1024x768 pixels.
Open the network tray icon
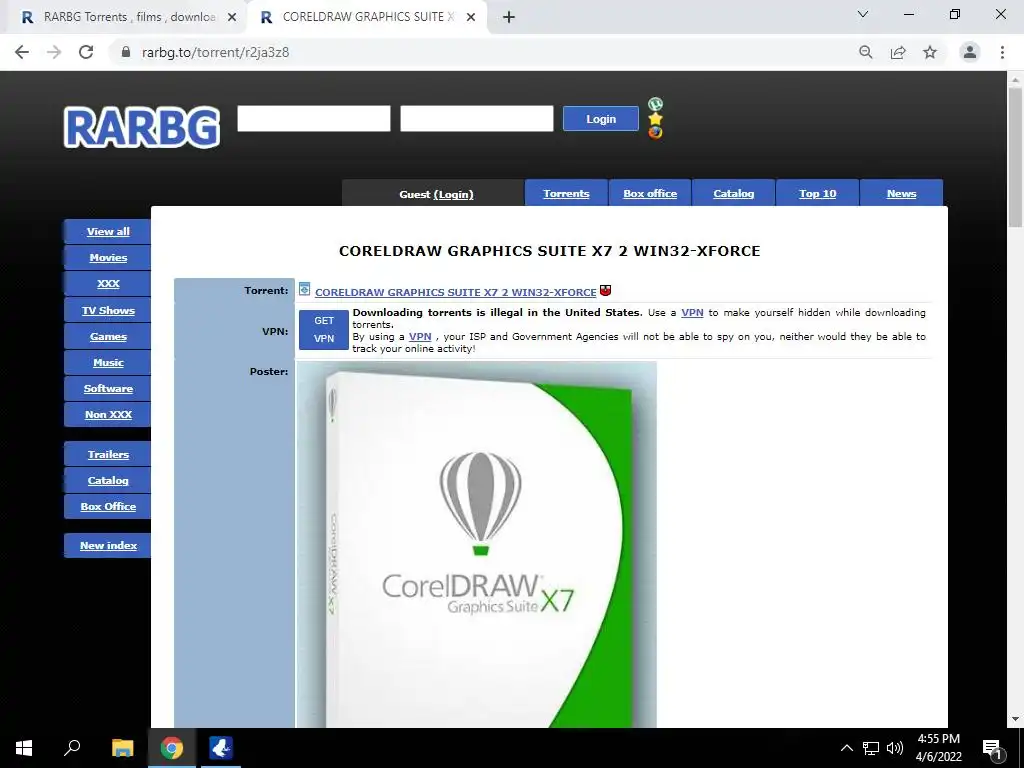click(871, 748)
